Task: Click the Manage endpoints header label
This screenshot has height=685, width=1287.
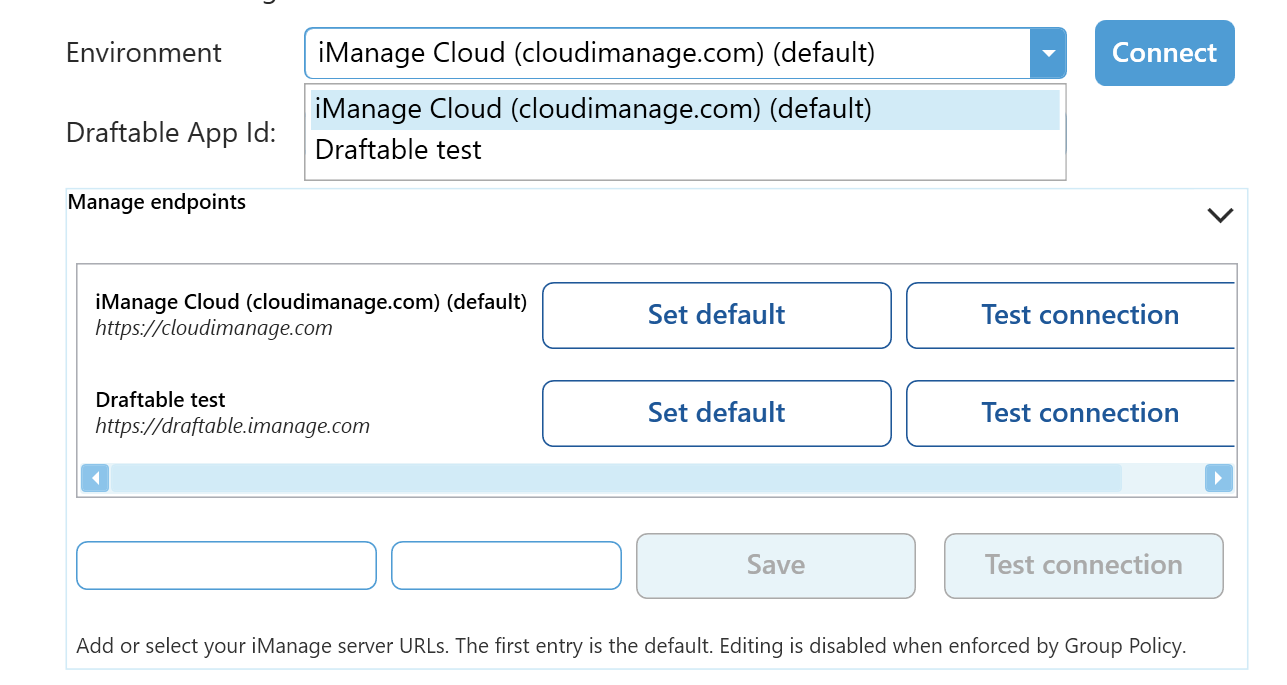Action: 157,202
